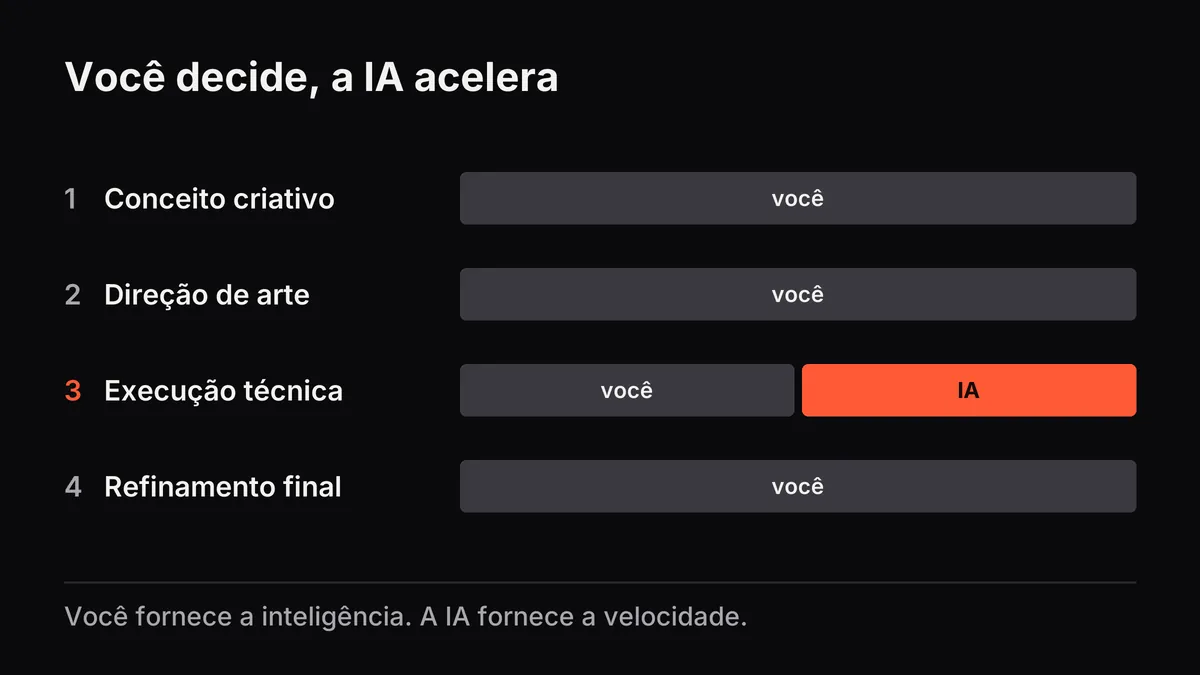Click the 'você' bar beside Conceito criativo

(798, 198)
